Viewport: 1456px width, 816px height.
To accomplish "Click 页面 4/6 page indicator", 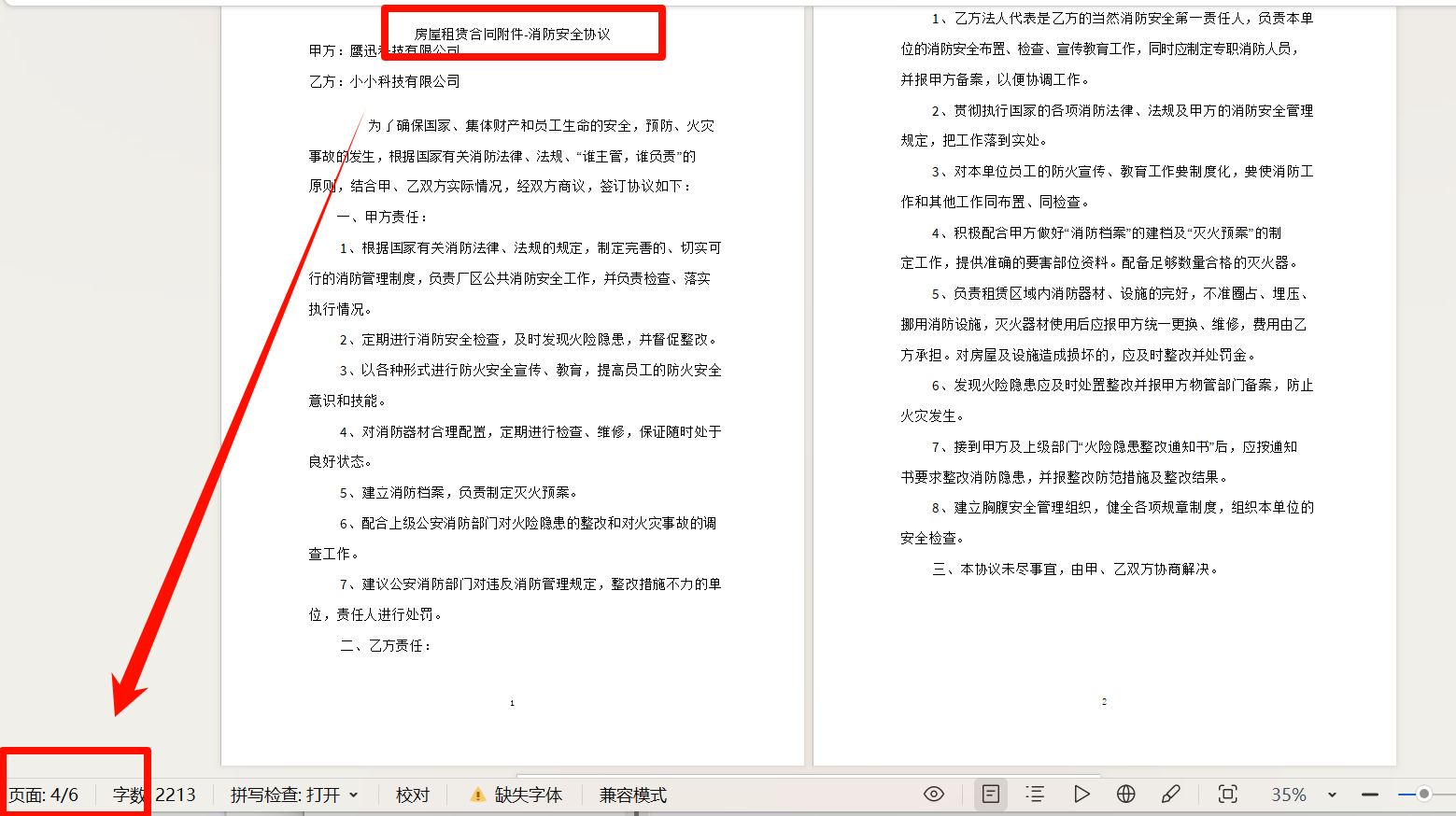I will coord(44,795).
